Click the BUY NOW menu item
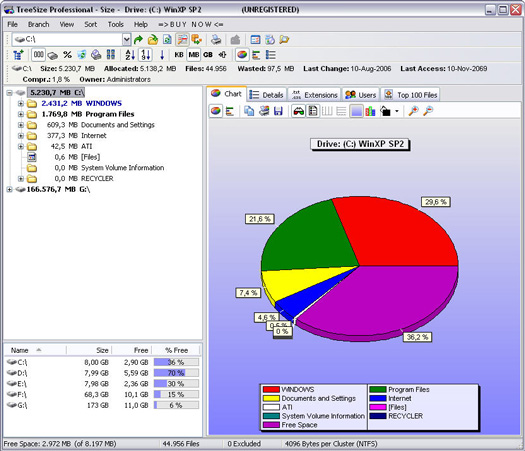 [191, 24]
